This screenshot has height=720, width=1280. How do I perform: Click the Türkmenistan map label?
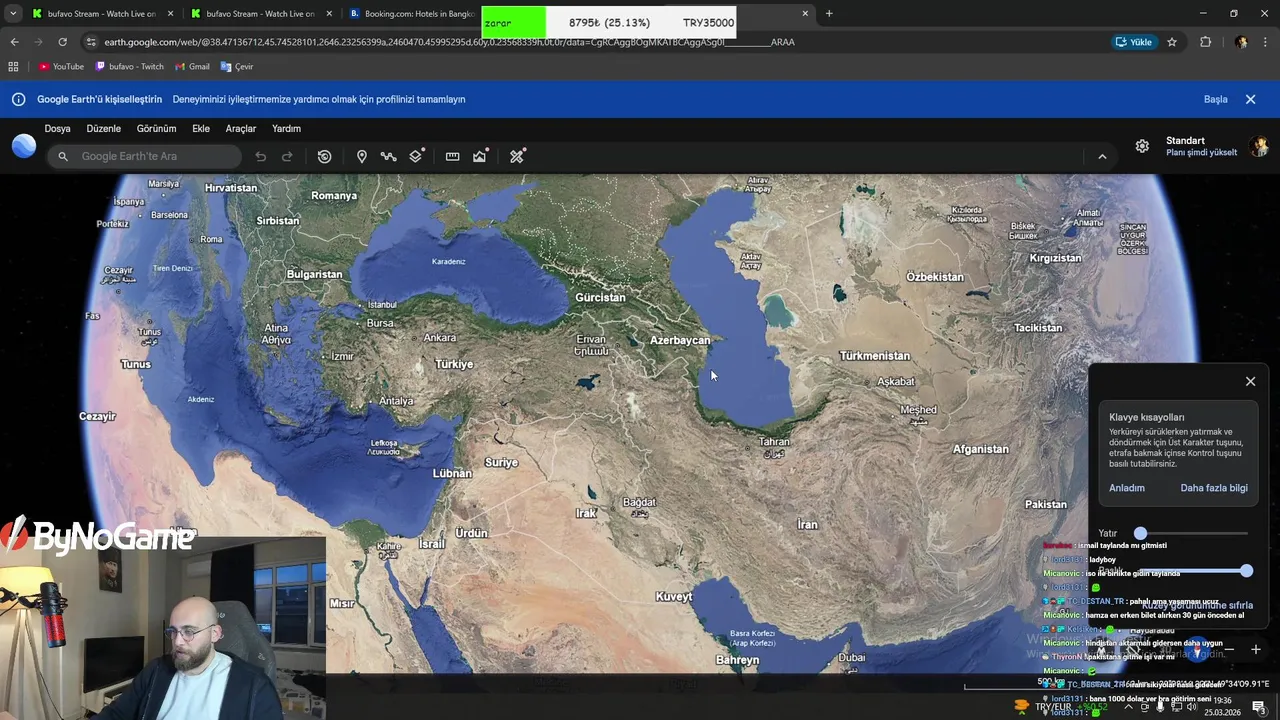coord(875,355)
